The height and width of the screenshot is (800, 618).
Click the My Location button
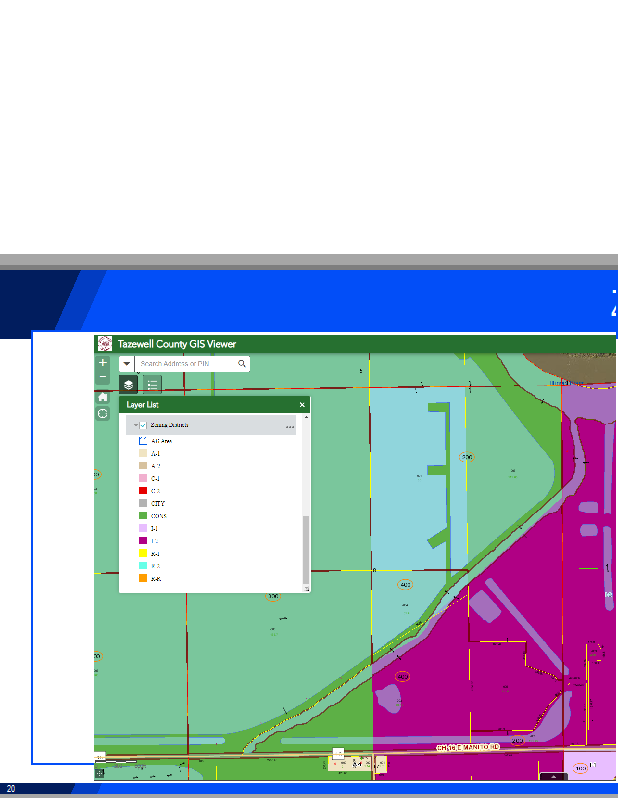coord(103,413)
